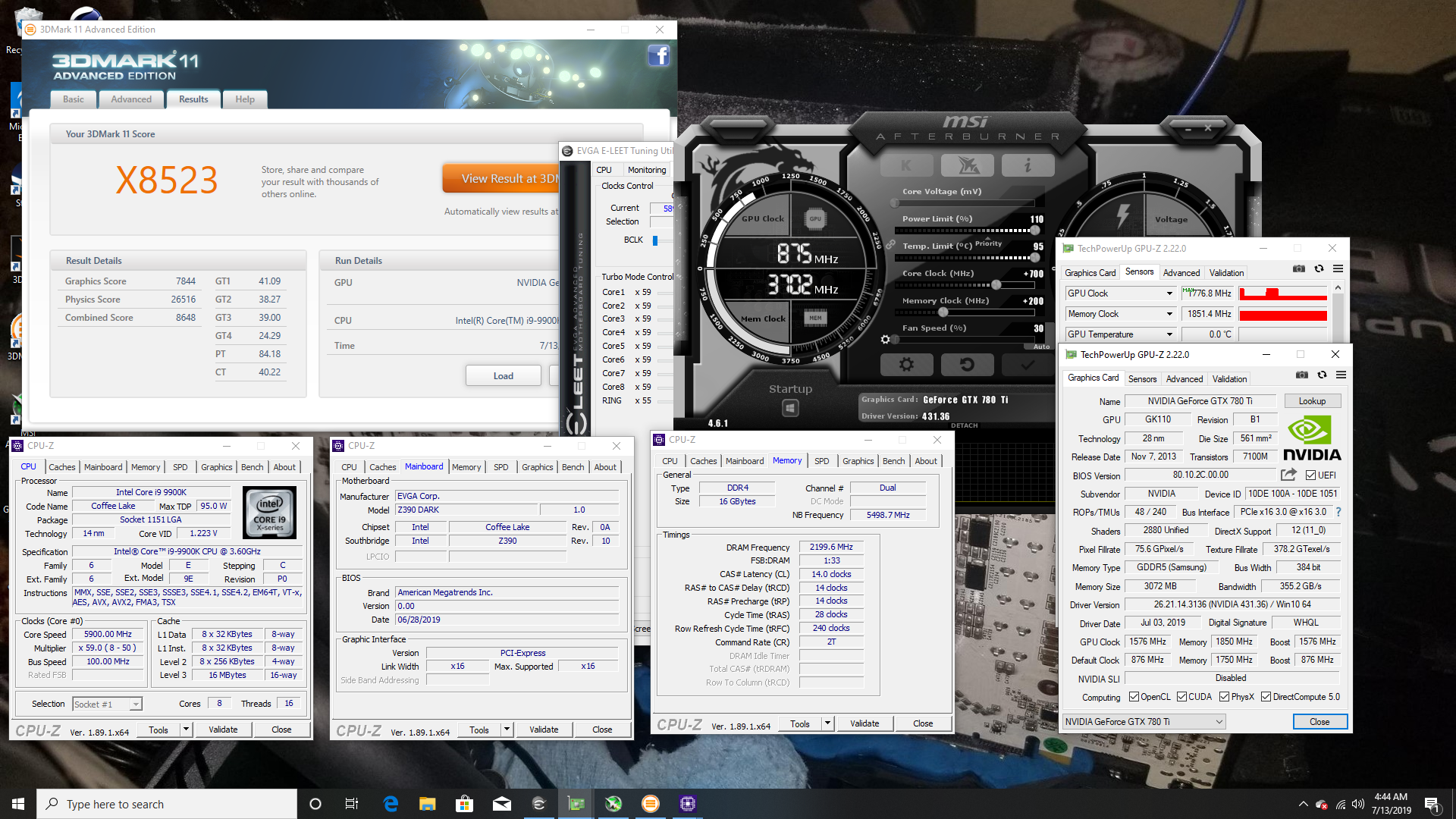Open hamburger menu in GPU-Z Graphics Card window
This screenshot has width=1456, height=819.
pyautogui.click(x=1341, y=375)
